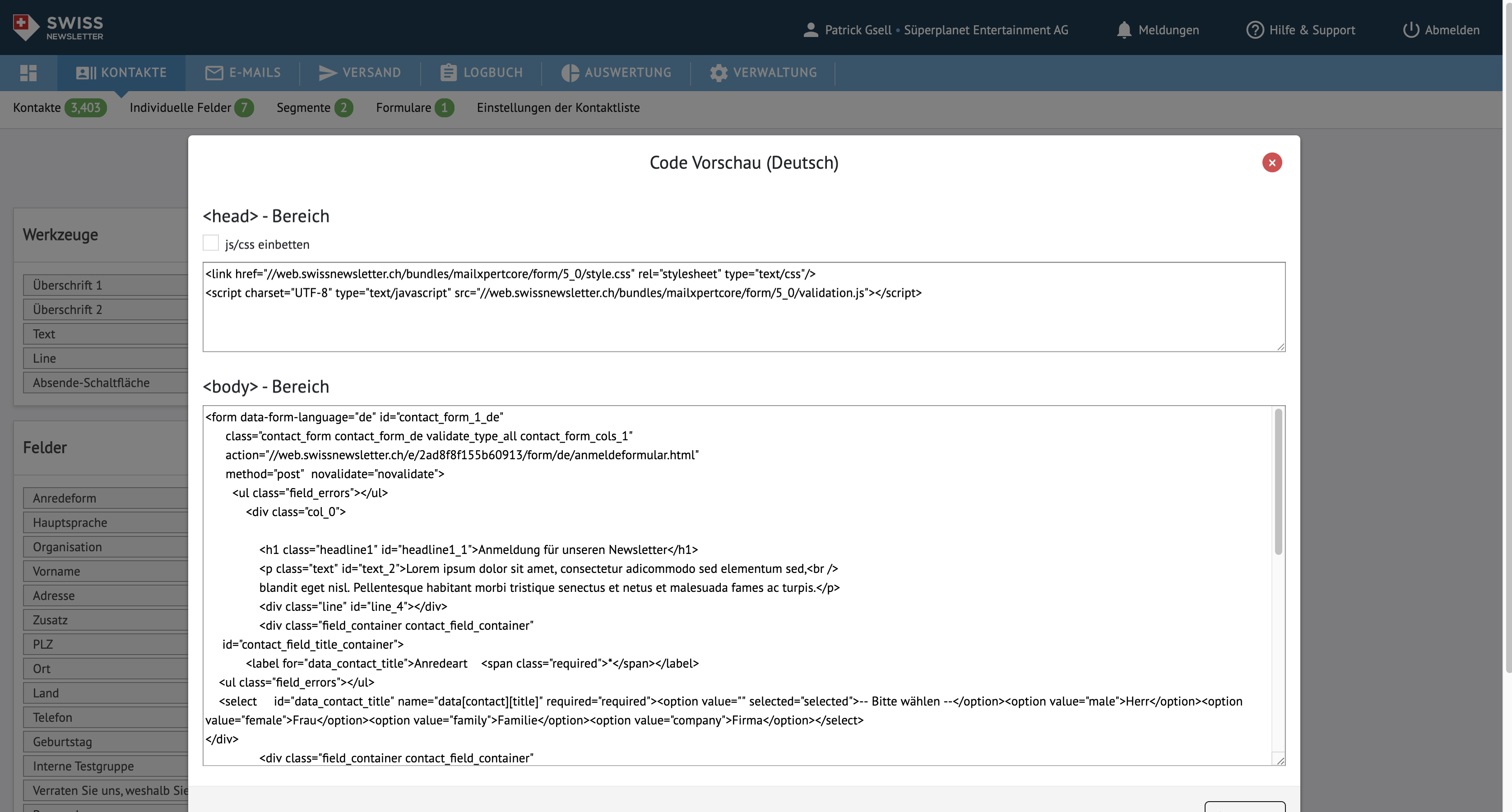Open Hilfe & Support question icon
Screen dimensions: 1512x812
click(x=1254, y=30)
